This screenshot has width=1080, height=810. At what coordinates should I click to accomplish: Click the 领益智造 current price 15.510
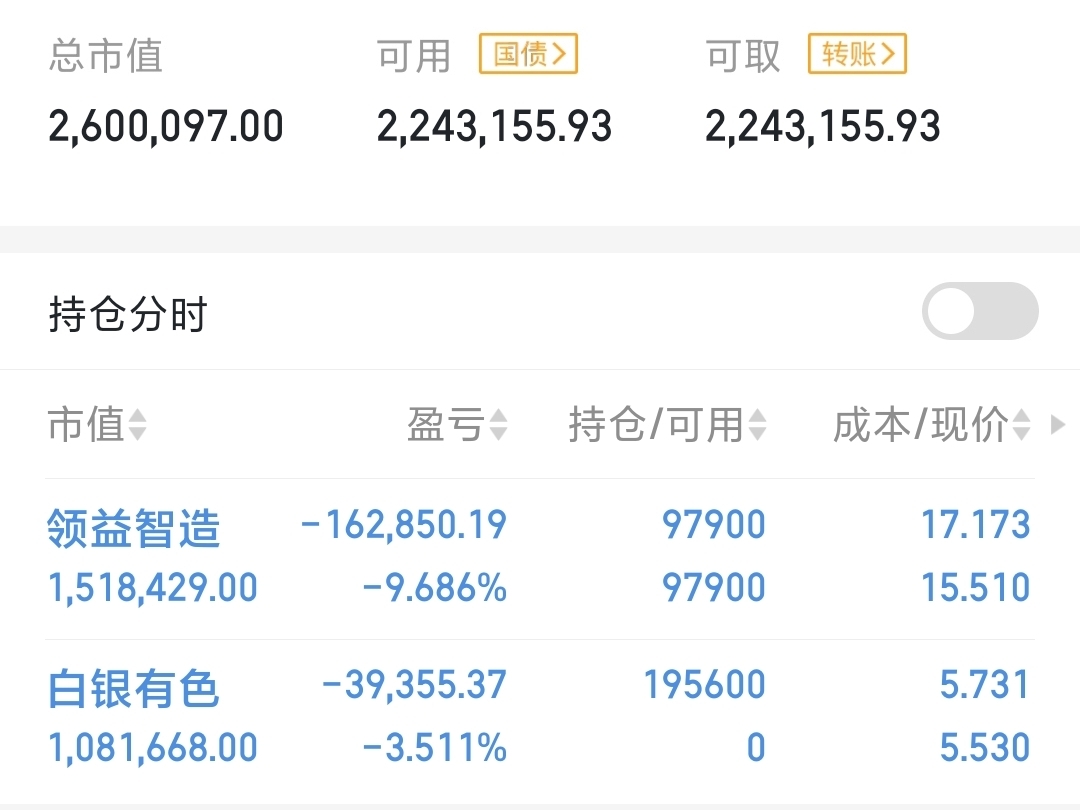976,588
